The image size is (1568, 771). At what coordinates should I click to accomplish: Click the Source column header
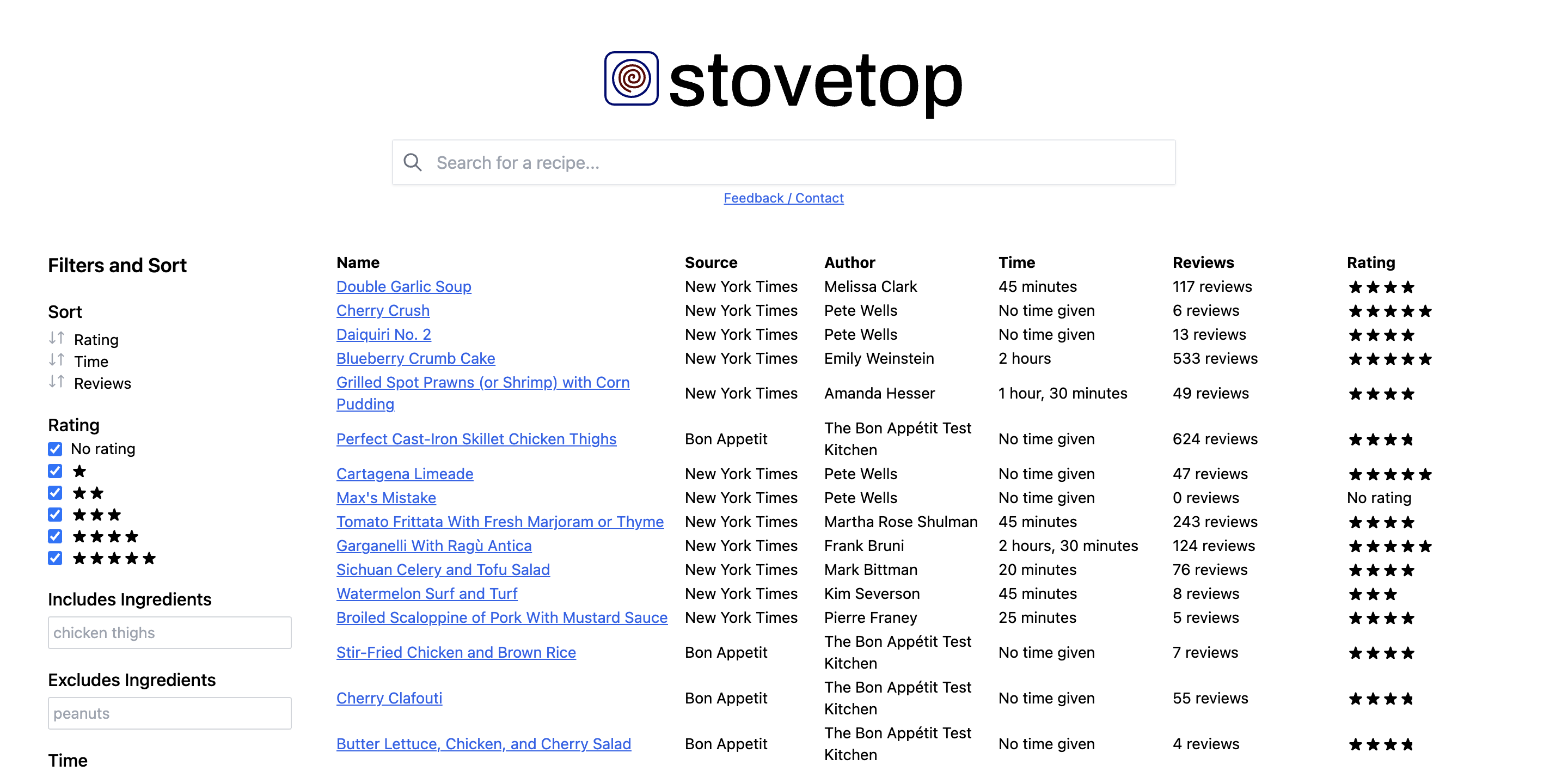[x=711, y=262]
